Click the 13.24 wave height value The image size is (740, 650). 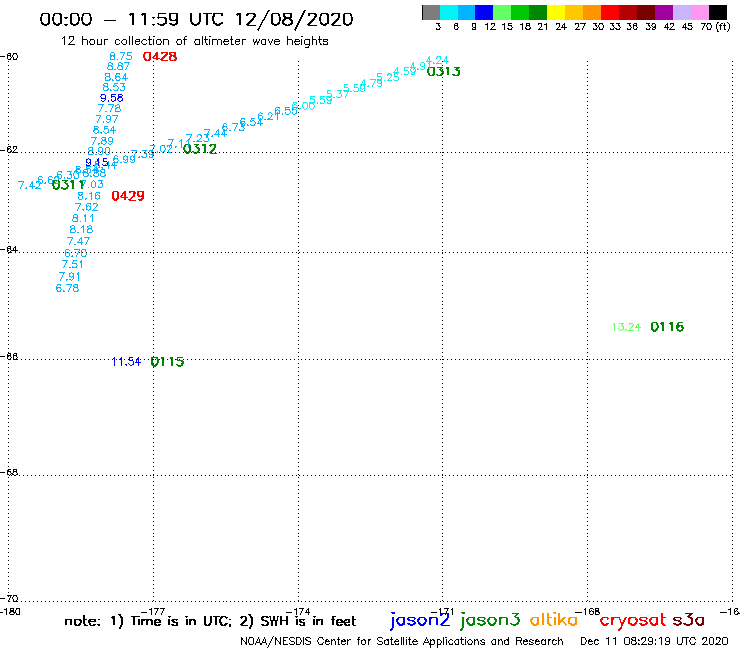click(x=626, y=327)
